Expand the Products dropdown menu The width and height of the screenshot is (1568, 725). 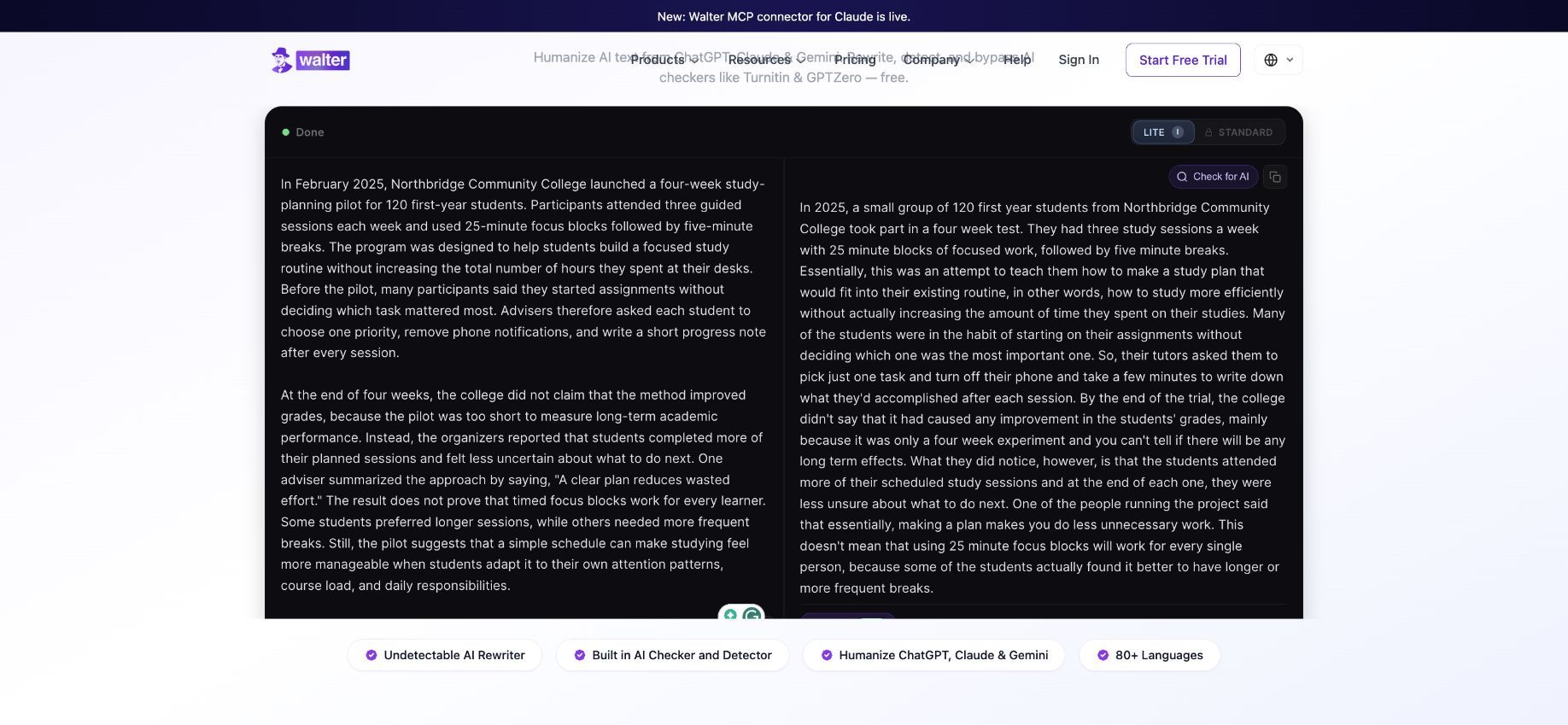click(664, 60)
